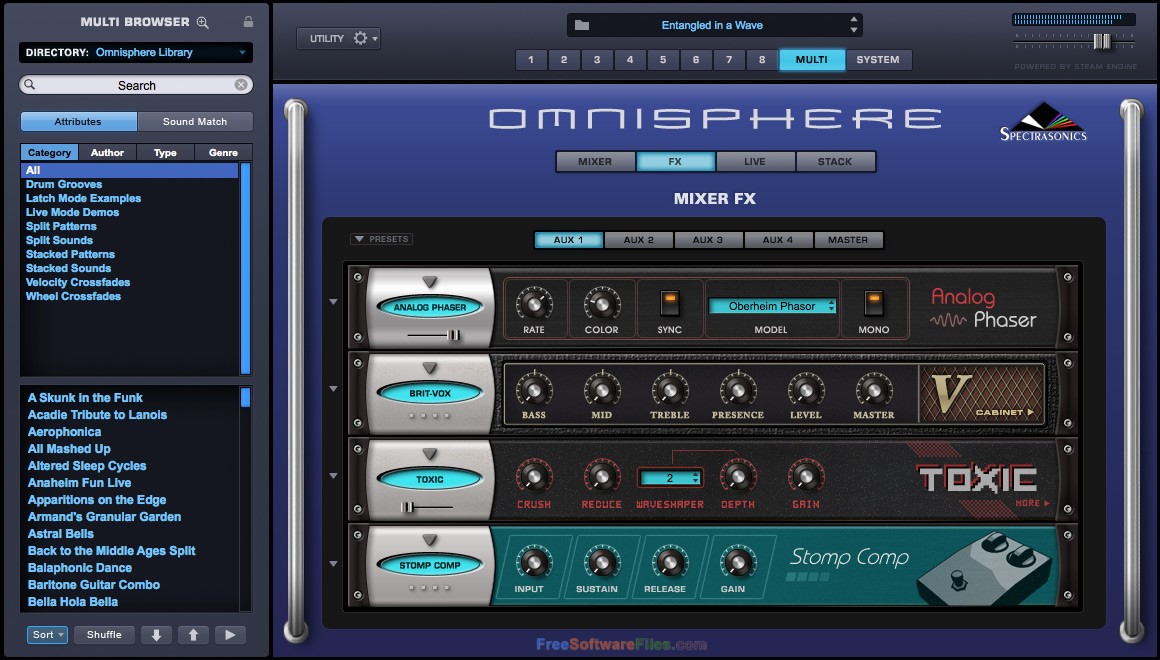This screenshot has height=660, width=1160.
Task: Switch browser to Sound Match mode
Action: point(195,121)
